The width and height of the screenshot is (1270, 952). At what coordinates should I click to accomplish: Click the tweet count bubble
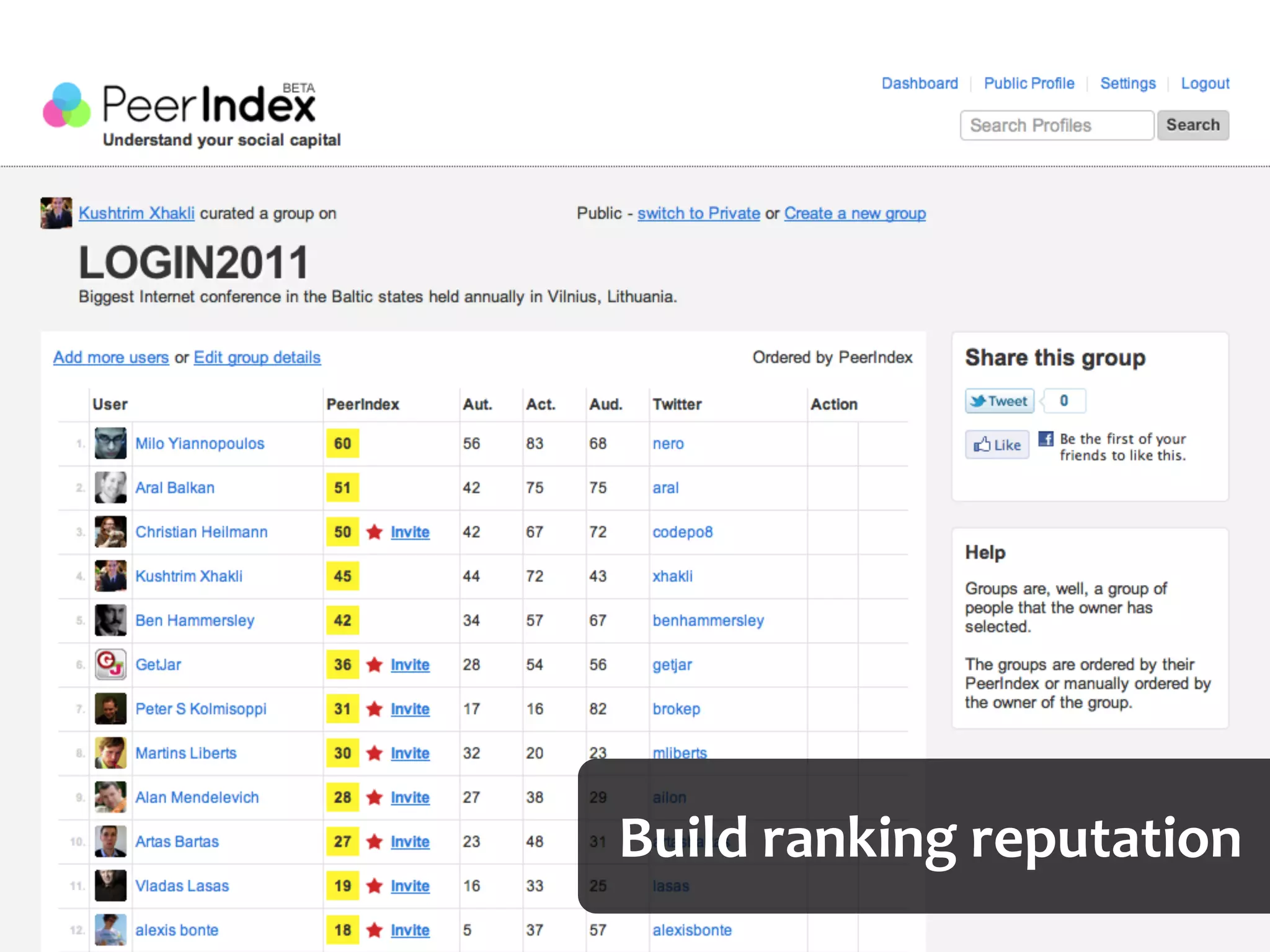tap(1064, 401)
